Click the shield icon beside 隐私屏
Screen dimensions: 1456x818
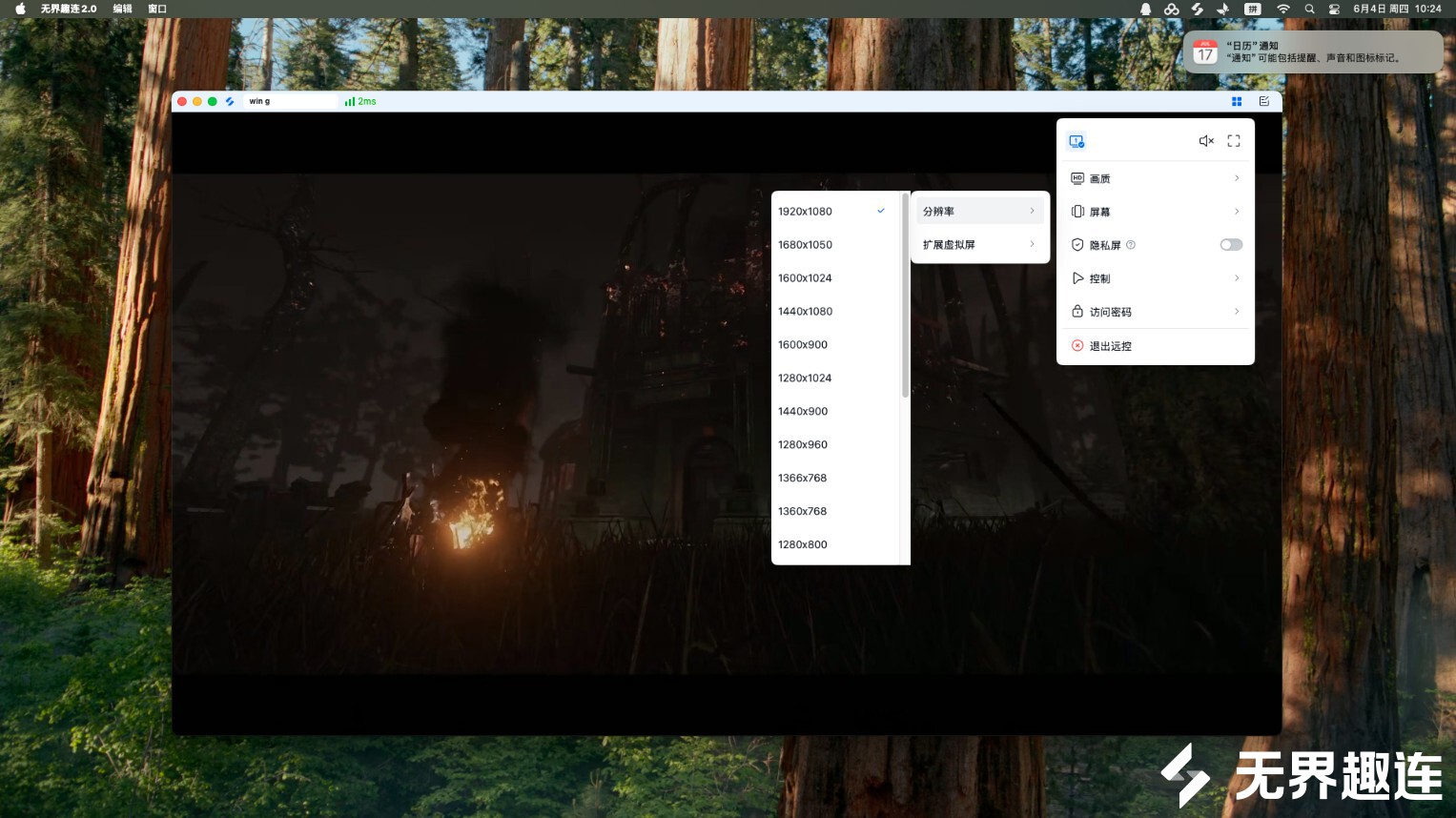tap(1077, 245)
